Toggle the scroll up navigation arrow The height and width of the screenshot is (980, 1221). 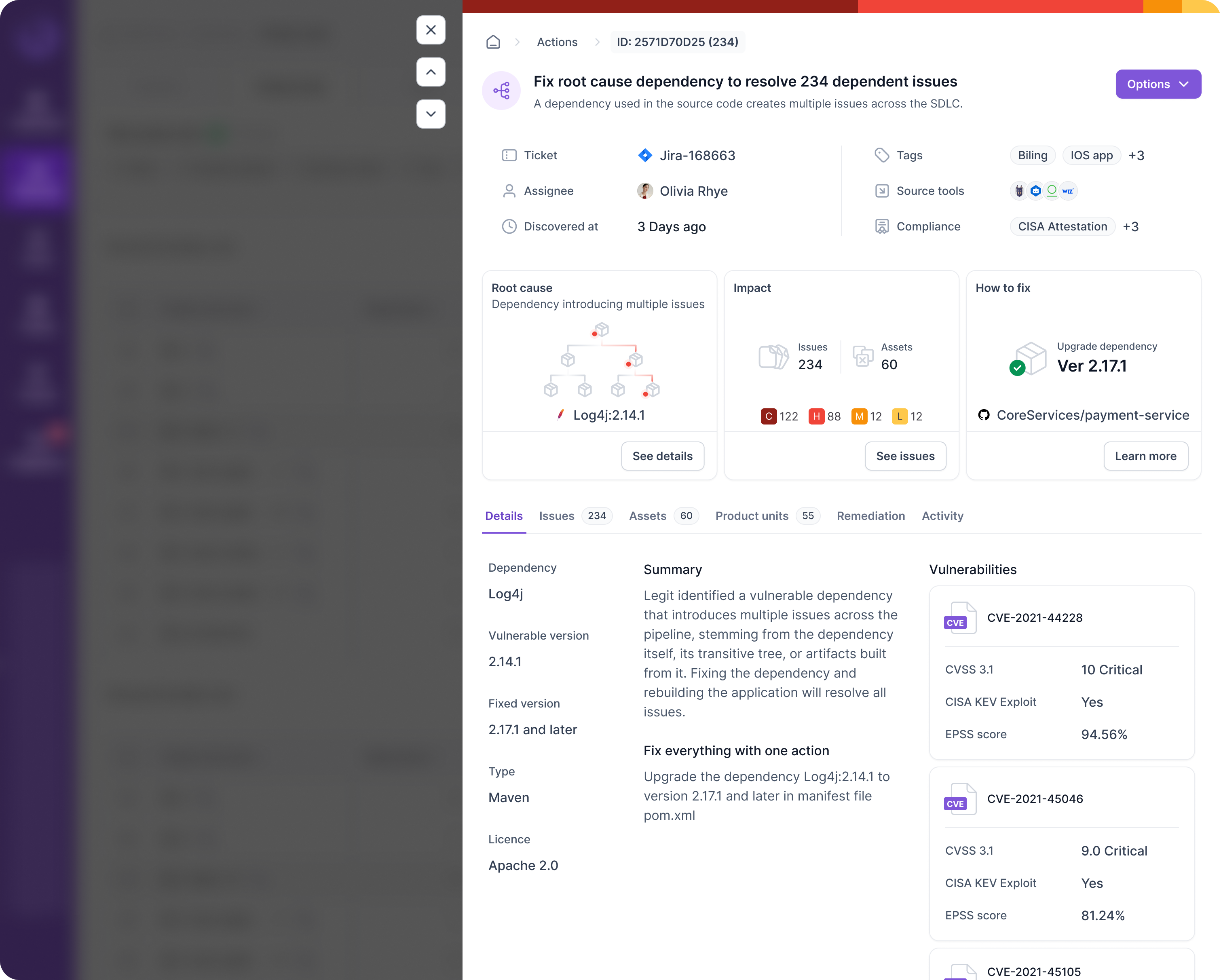(431, 72)
